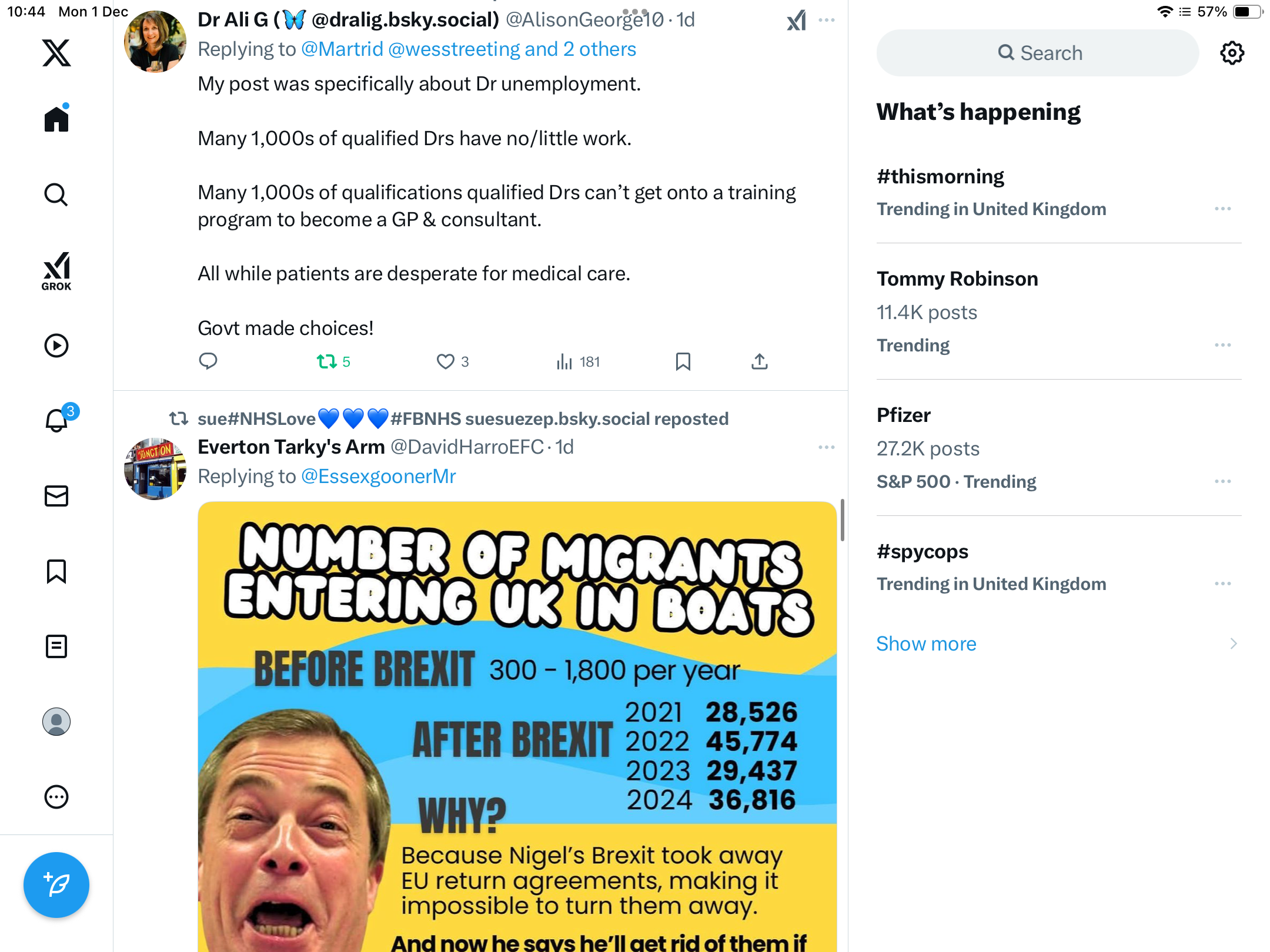1270x952 pixels.
Task: Open Messages envelope icon
Action: coord(56,496)
